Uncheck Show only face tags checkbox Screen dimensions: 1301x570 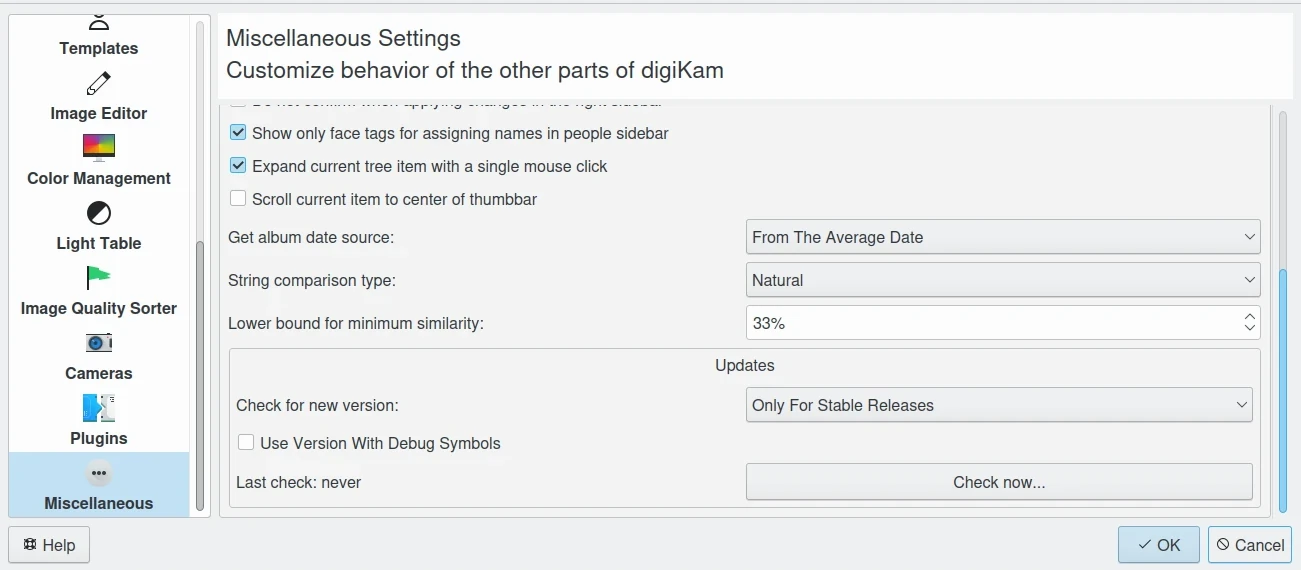(x=238, y=133)
